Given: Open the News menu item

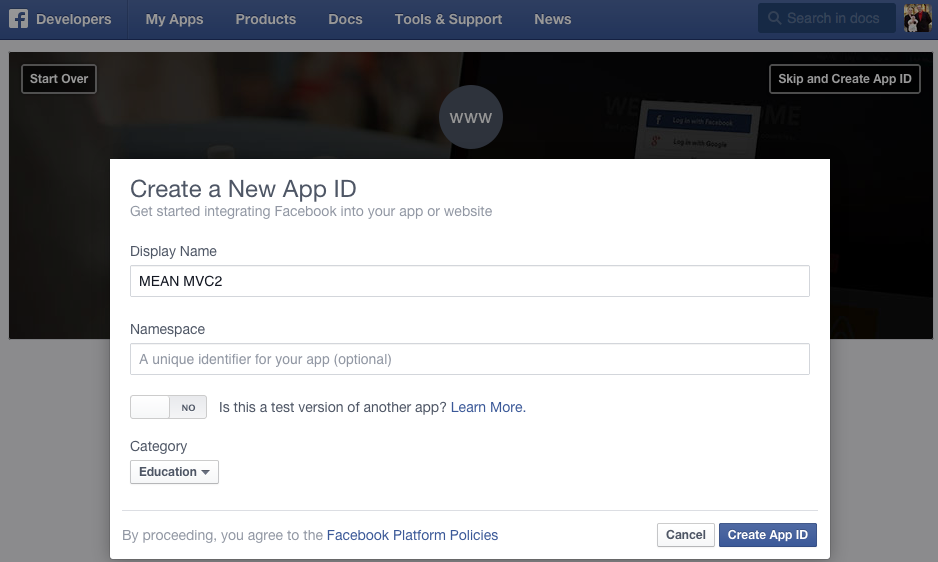Looking at the screenshot, I should click(x=553, y=19).
